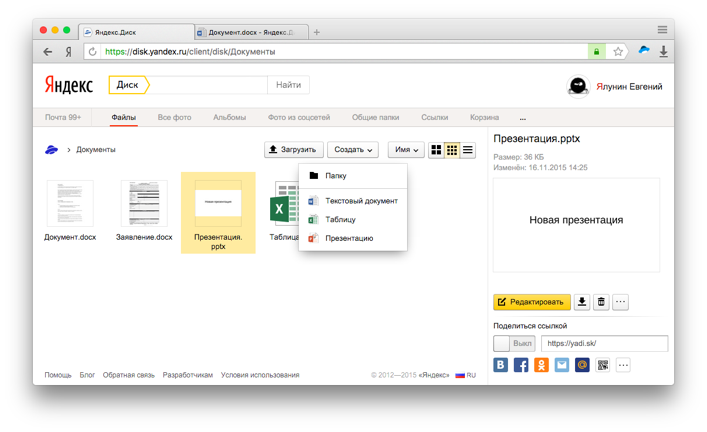707x432 pixels.
Task: Open 'Разработчикам' footer link
Action: [x=188, y=375]
